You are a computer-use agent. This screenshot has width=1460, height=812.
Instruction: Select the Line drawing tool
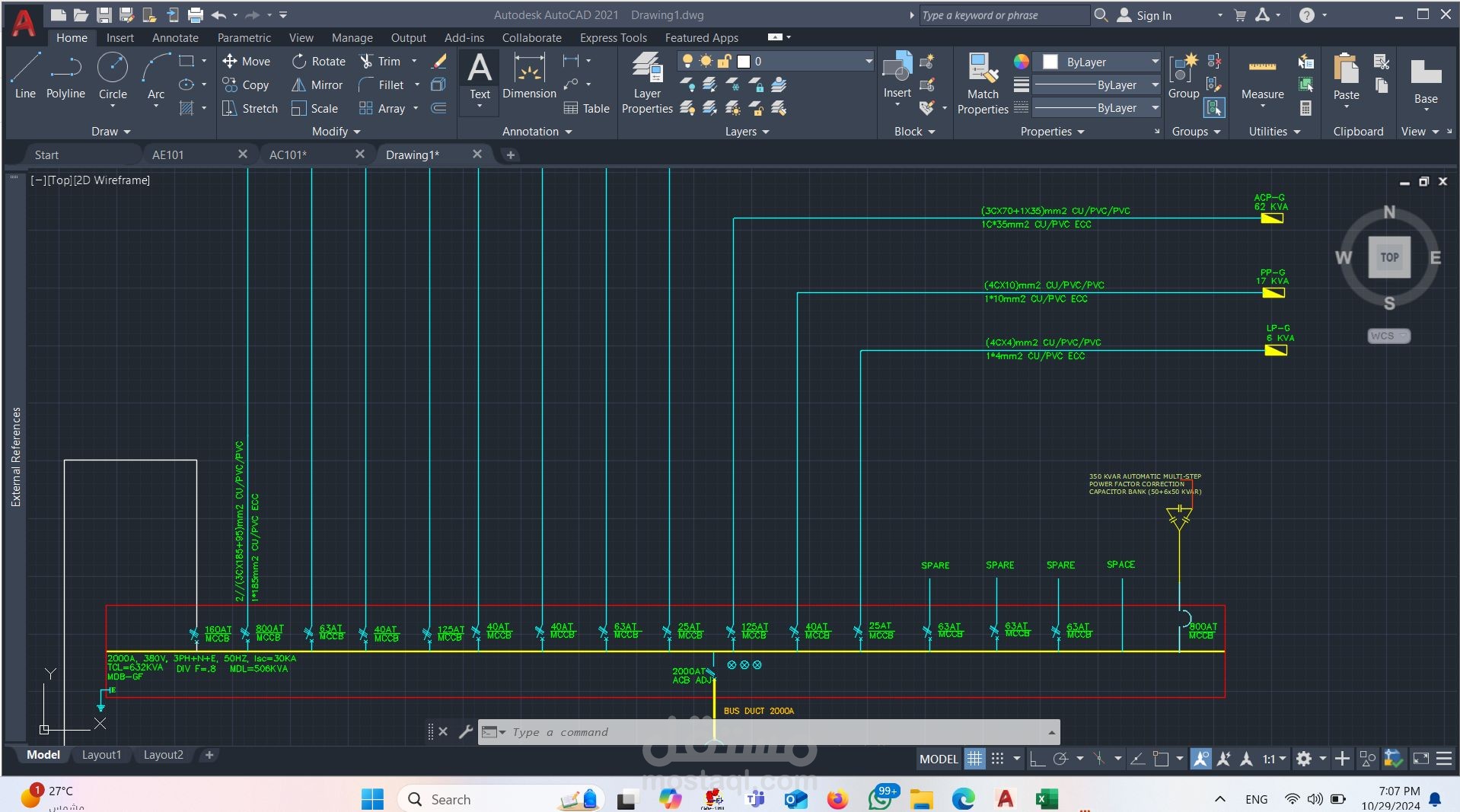[25, 75]
